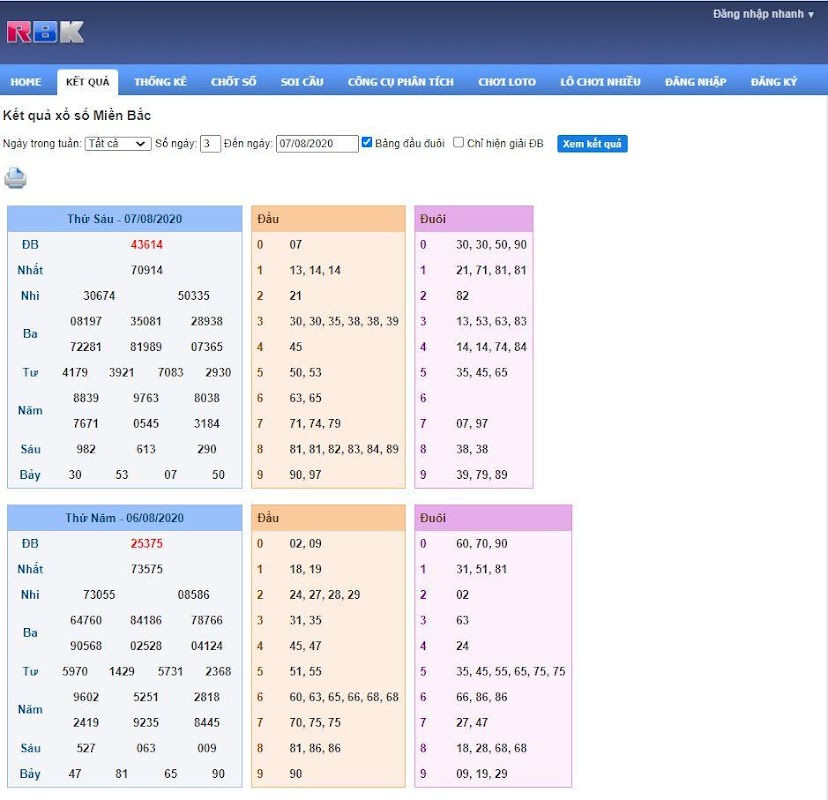Select the KẾT QUẢ tab
Screen dimensions: 828x800
click(88, 82)
